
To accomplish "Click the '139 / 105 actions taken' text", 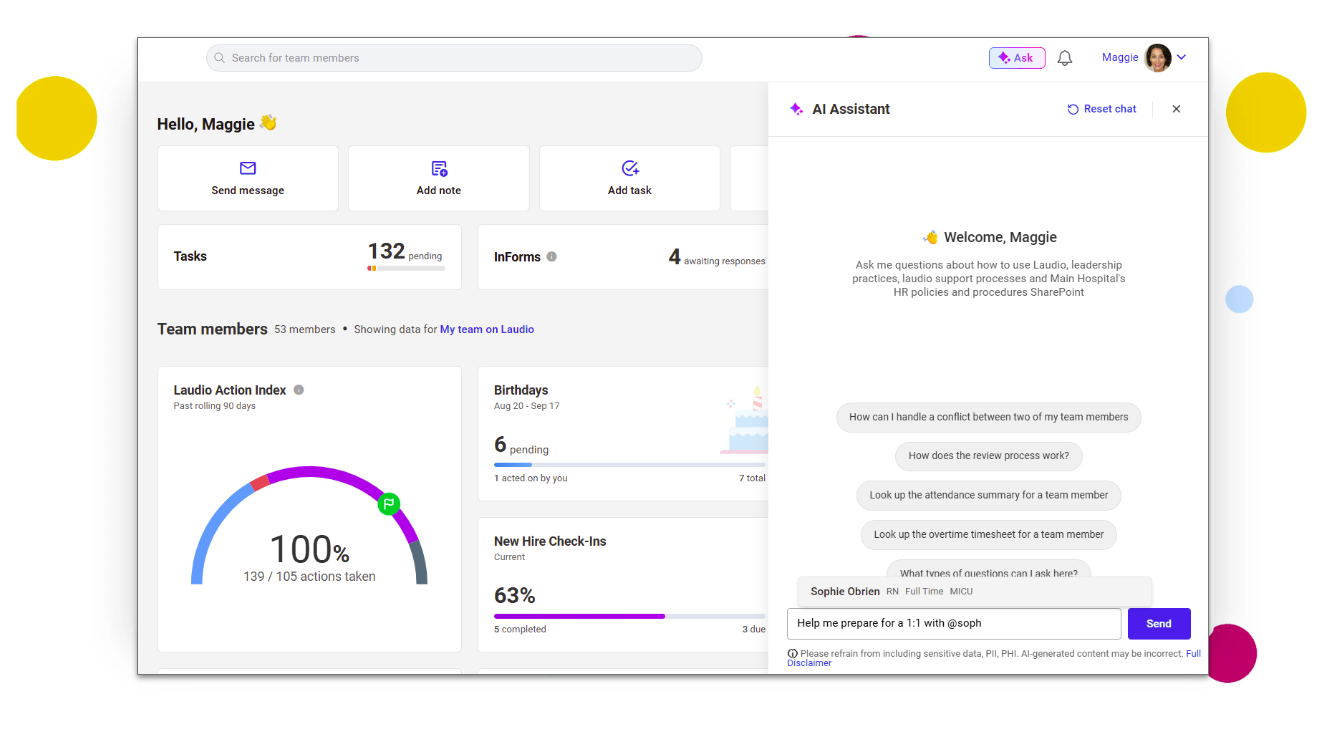I will point(310,576).
